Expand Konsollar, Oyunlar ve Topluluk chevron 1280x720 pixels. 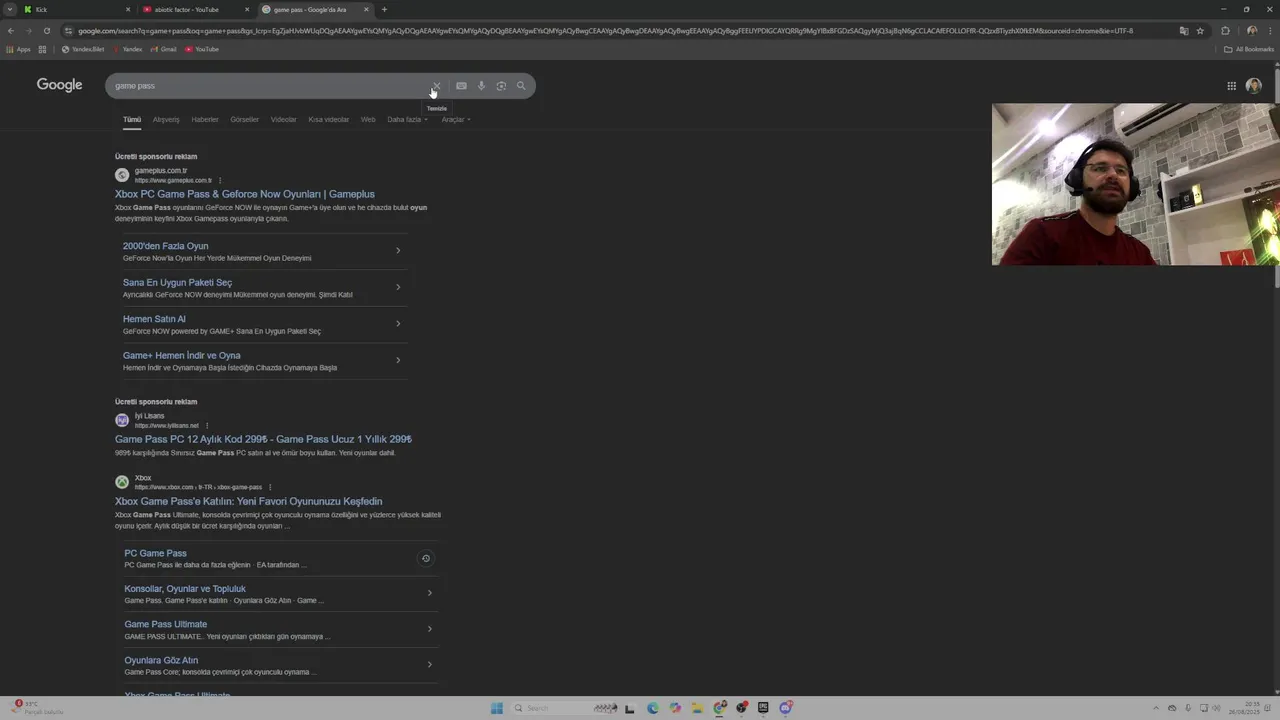[x=430, y=593]
